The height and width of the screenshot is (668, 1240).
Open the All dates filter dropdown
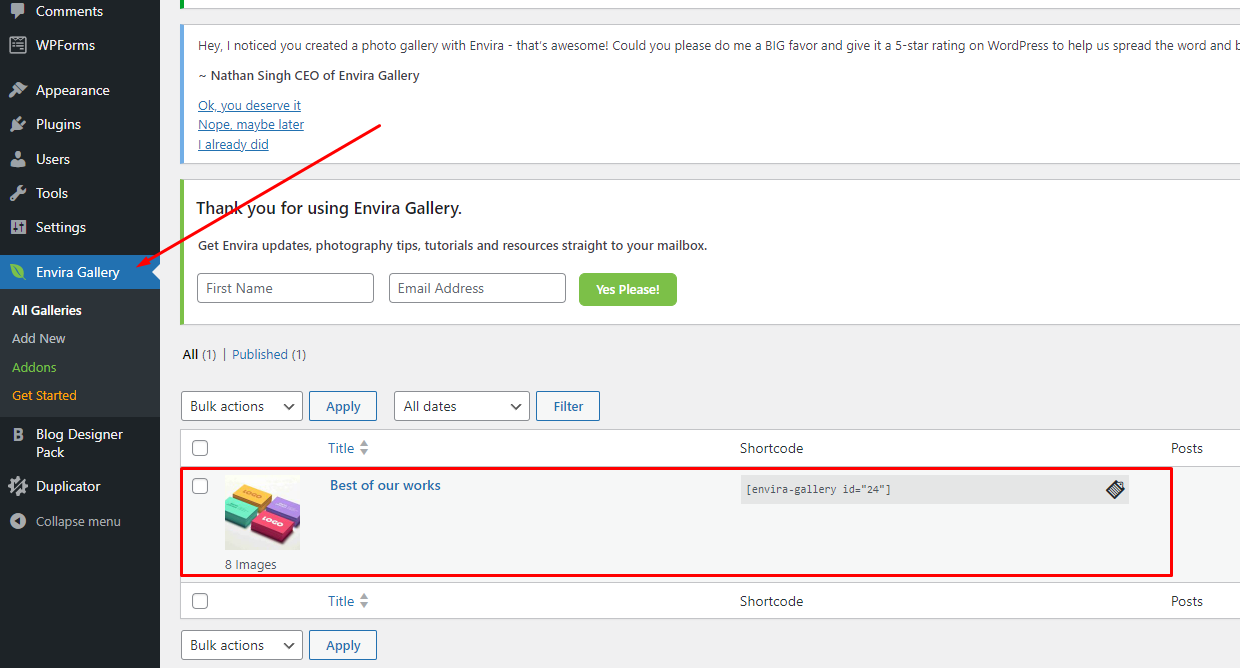coord(461,406)
